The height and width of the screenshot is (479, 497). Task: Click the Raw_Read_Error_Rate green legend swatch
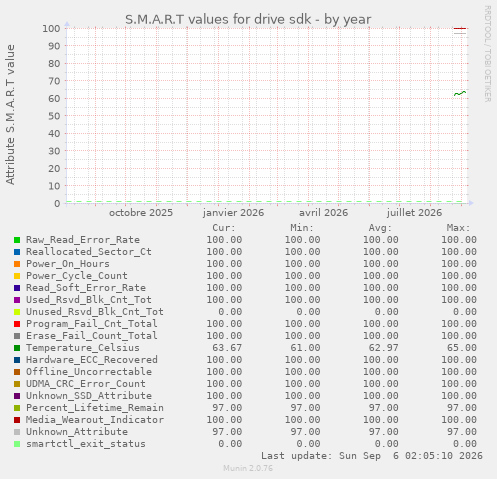pyautogui.click(x=17, y=240)
